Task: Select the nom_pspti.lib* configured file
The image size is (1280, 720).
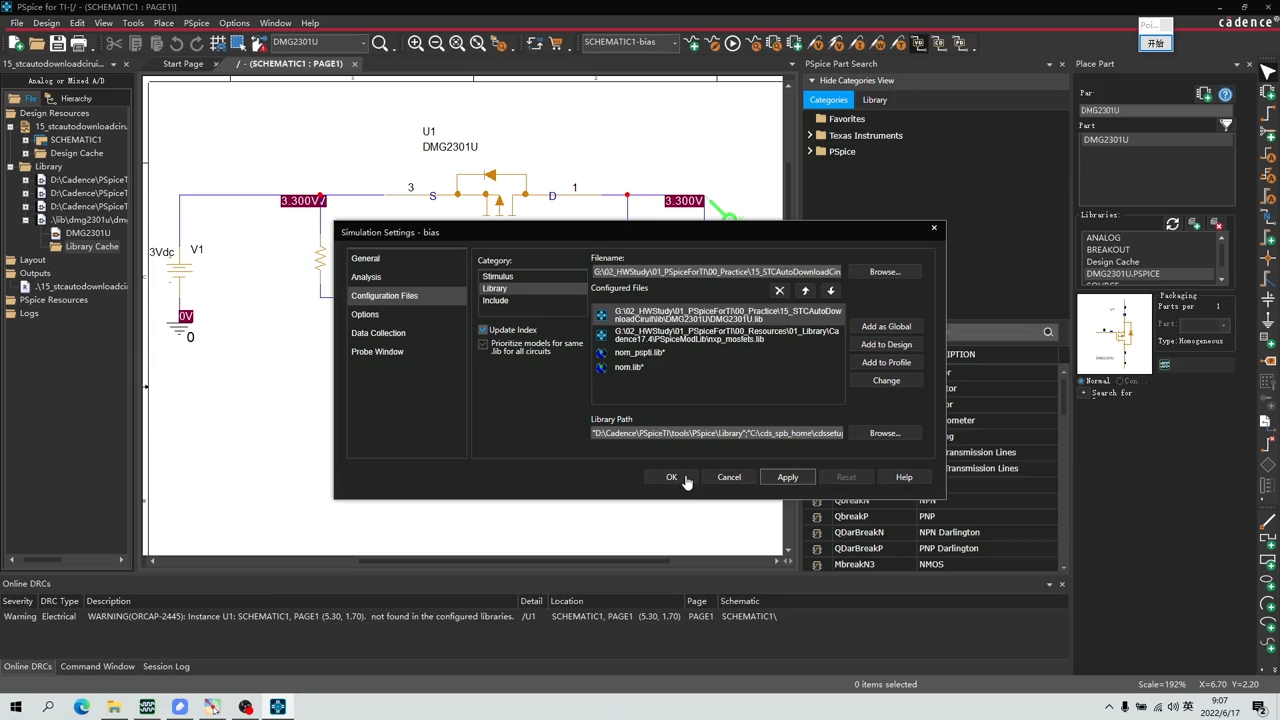Action: point(640,352)
